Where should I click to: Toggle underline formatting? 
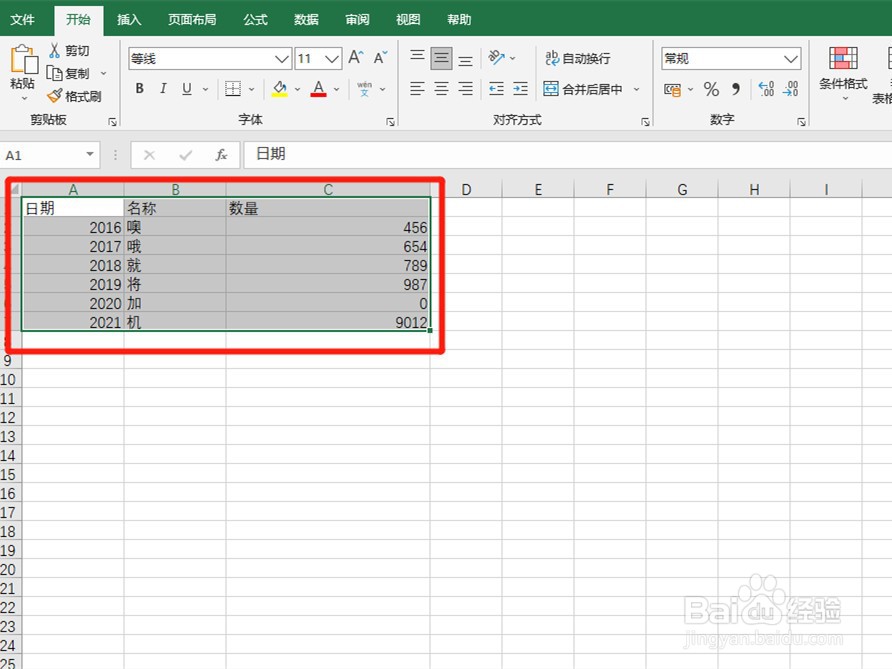187,89
